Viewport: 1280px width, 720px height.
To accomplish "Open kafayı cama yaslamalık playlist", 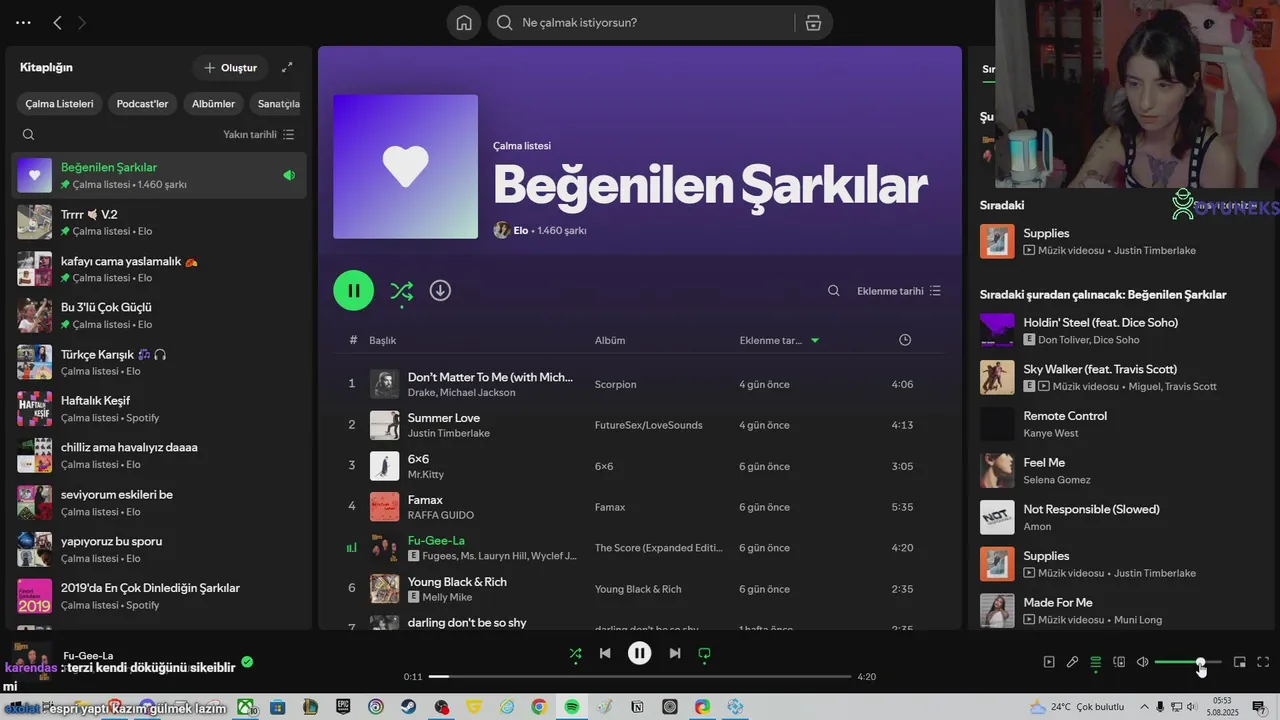I will (159, 268).
